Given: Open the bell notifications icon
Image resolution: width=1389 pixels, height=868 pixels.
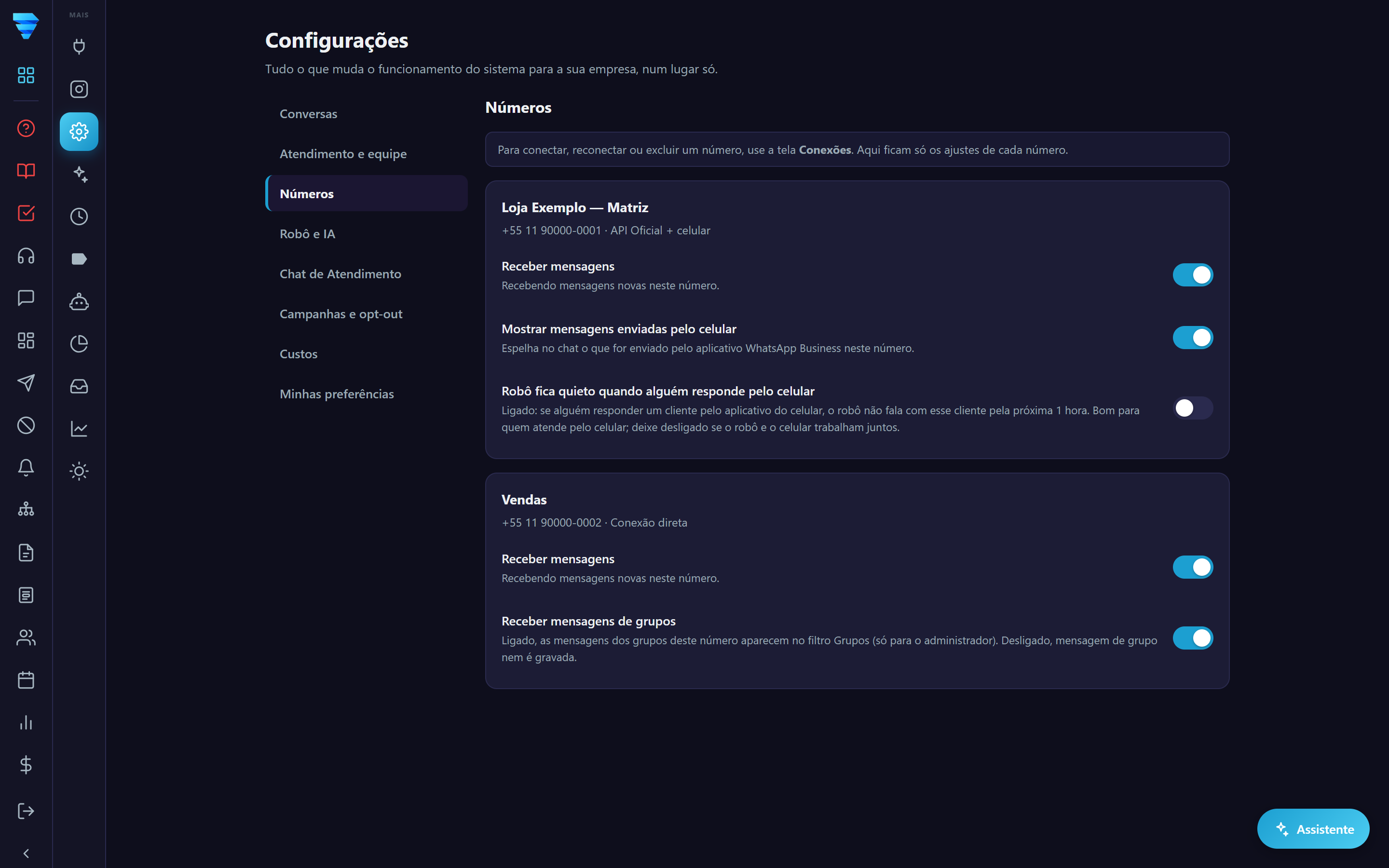Looking at the screenshot, I should click(x=26, y=468).
